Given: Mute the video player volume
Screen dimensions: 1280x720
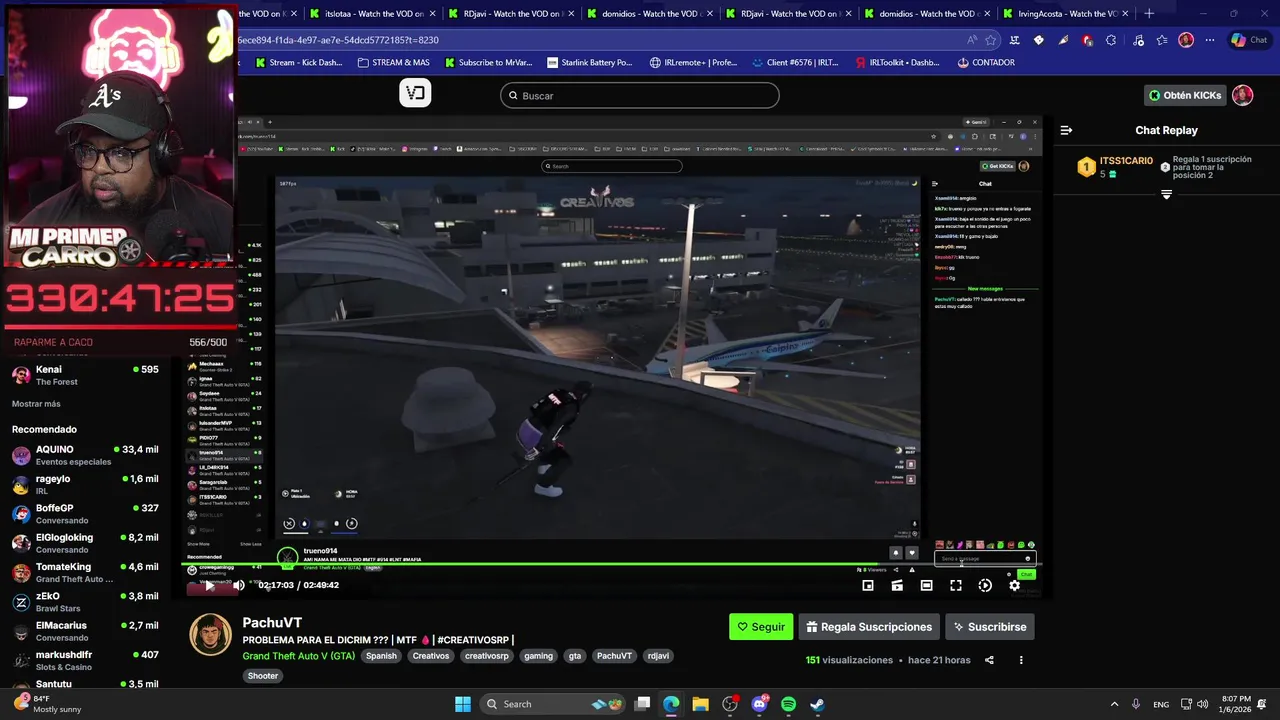Looking at the screenshot, I should click(238, 585).
